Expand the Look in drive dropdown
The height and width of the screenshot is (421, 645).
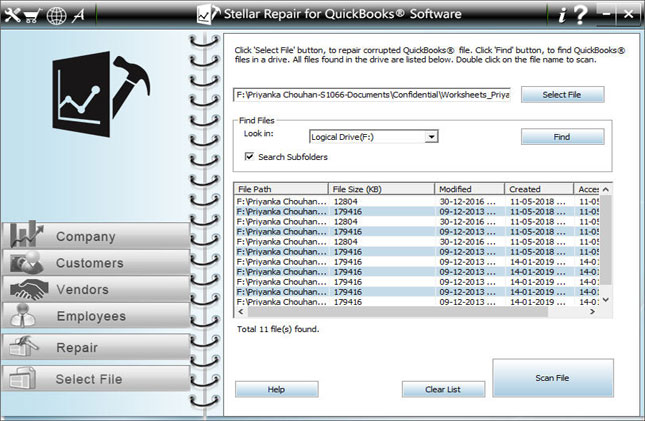click(431, 137)
